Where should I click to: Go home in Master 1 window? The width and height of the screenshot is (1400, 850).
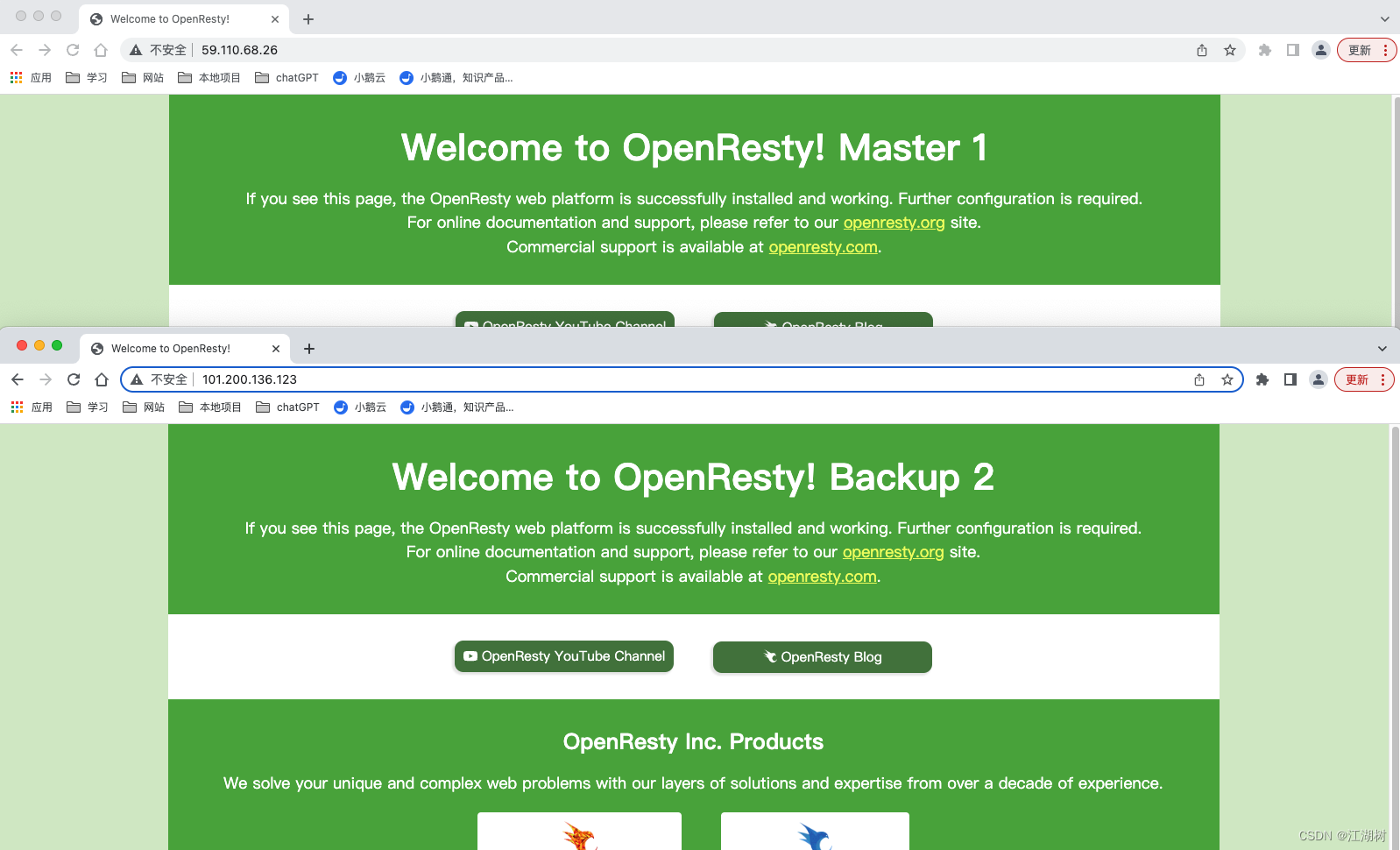(101, 50)
